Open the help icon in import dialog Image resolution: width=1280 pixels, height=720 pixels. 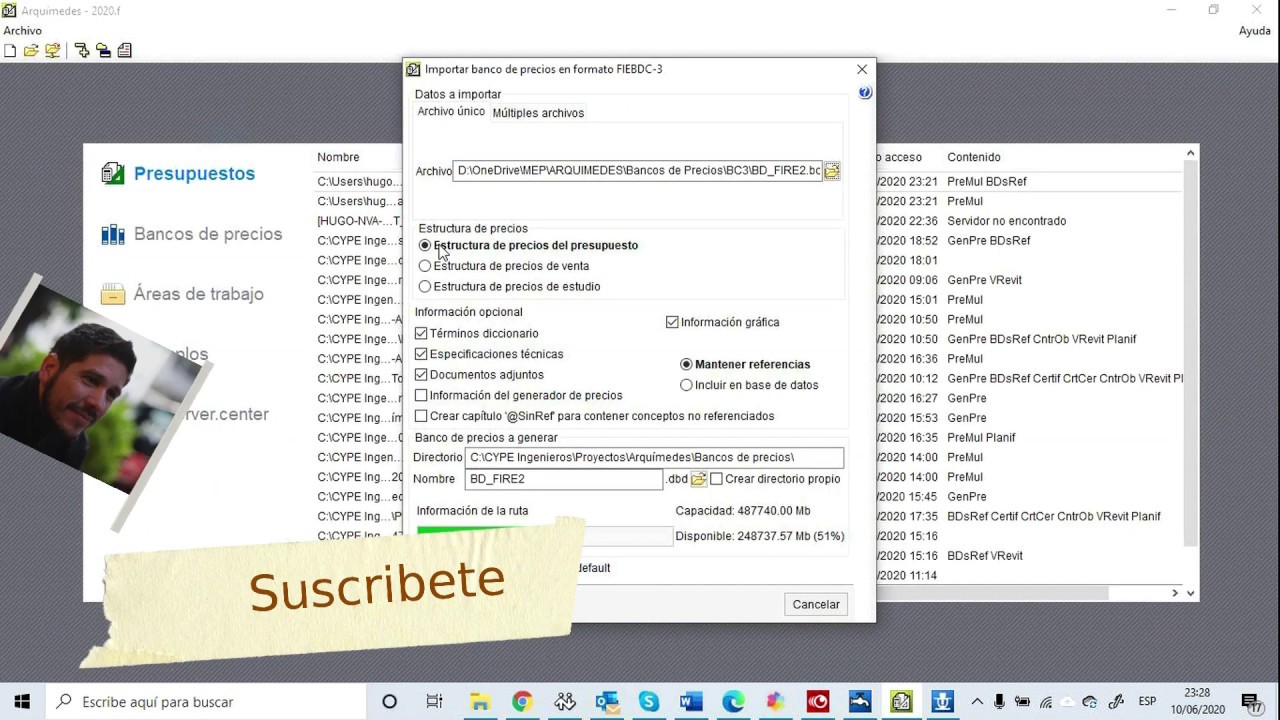(865, 92)
